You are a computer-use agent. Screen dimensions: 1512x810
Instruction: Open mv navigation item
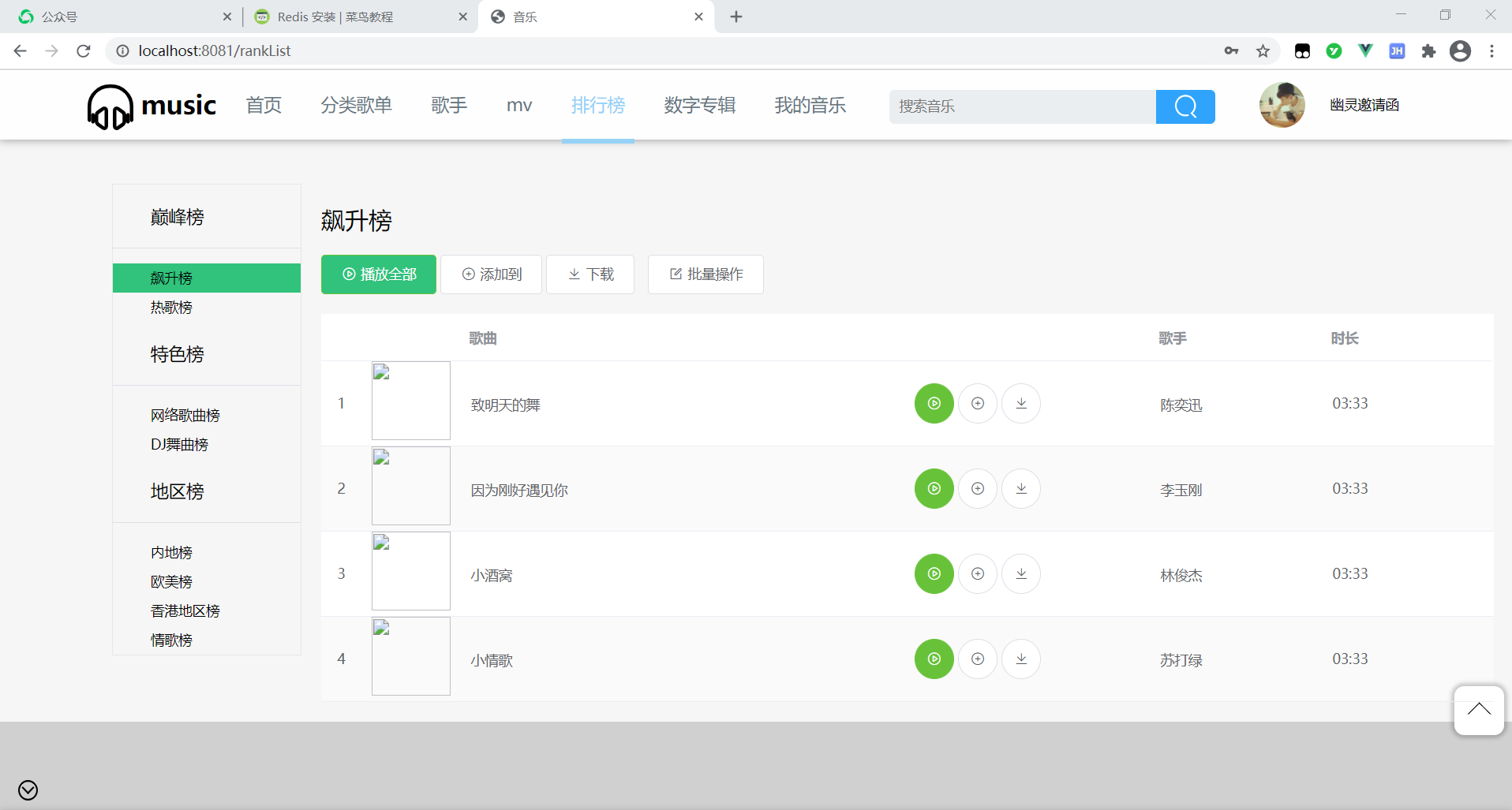[x=519, y=105]
